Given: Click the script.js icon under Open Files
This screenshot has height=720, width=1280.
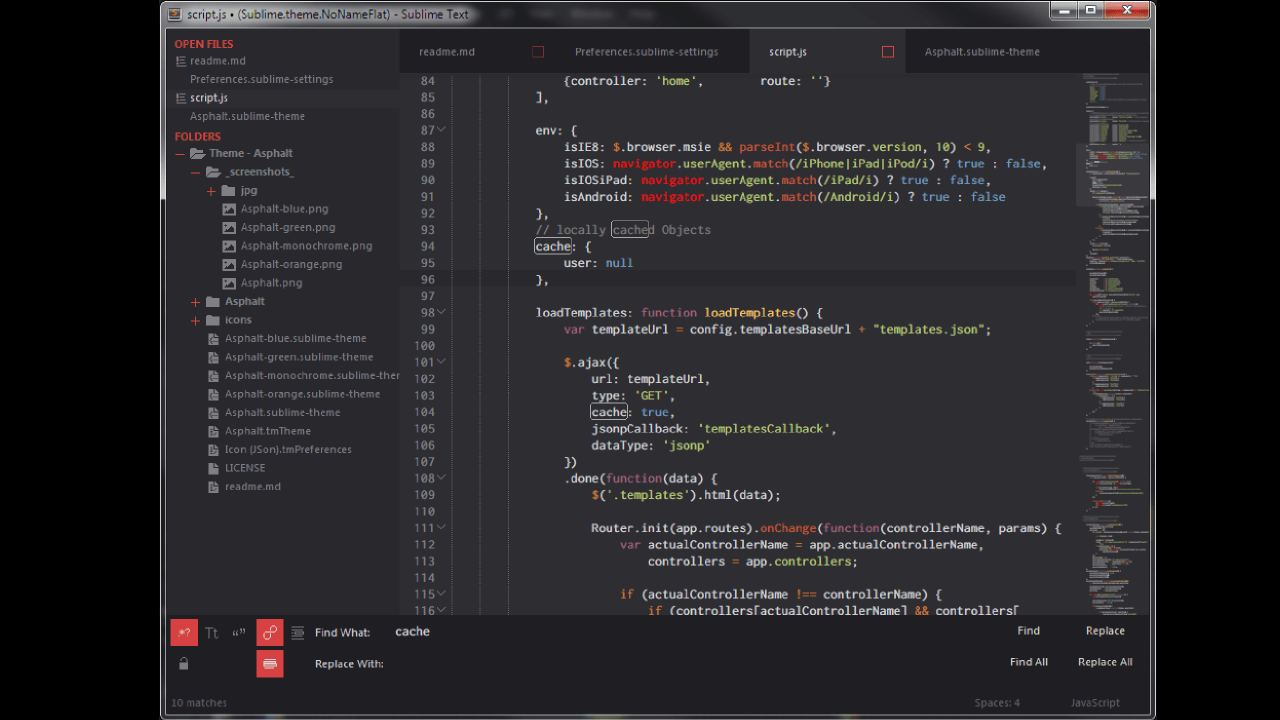Looking at the screenshot, I should tap(181, 98).
